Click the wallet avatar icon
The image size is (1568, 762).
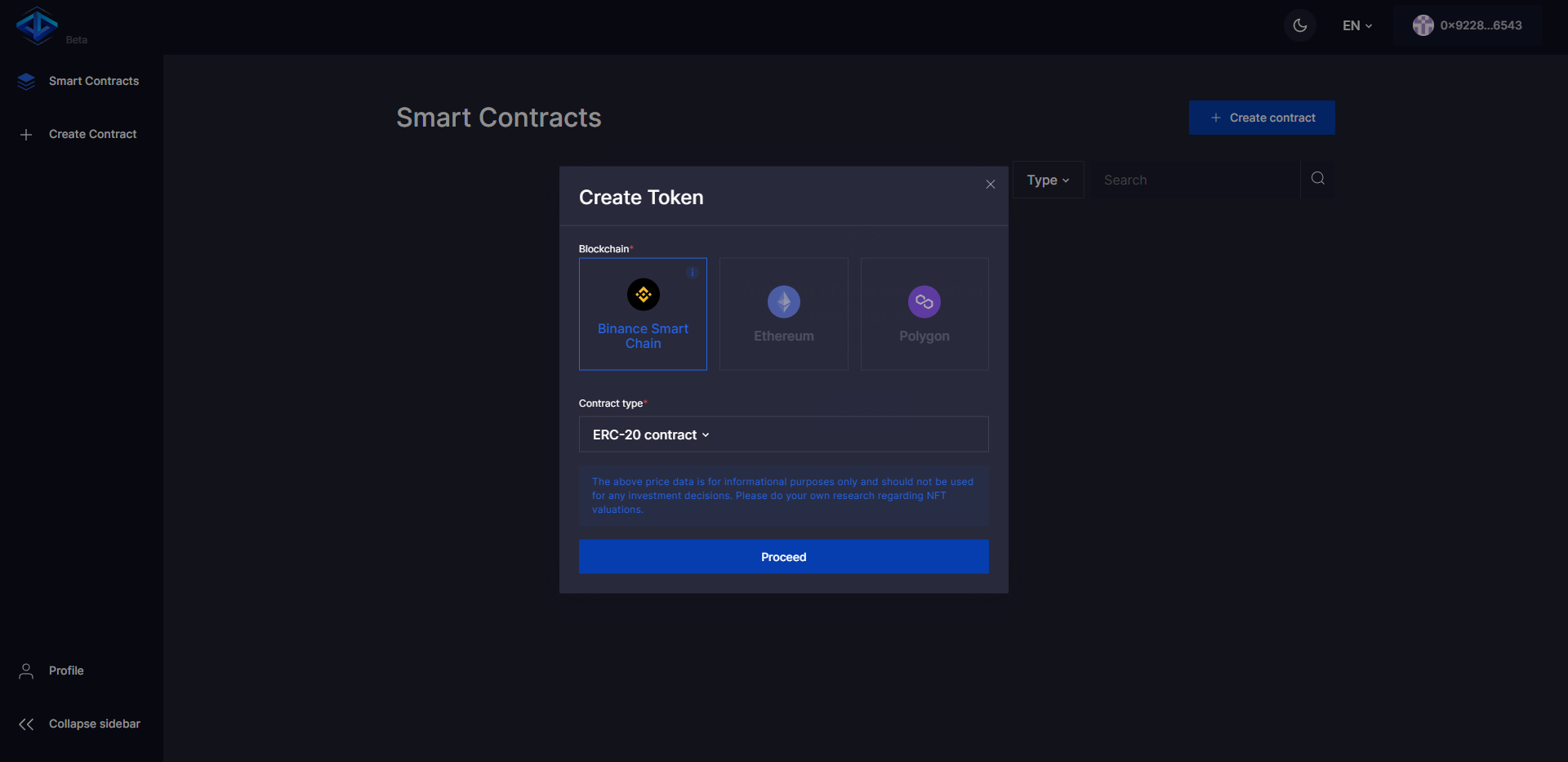click(1423, 25)
